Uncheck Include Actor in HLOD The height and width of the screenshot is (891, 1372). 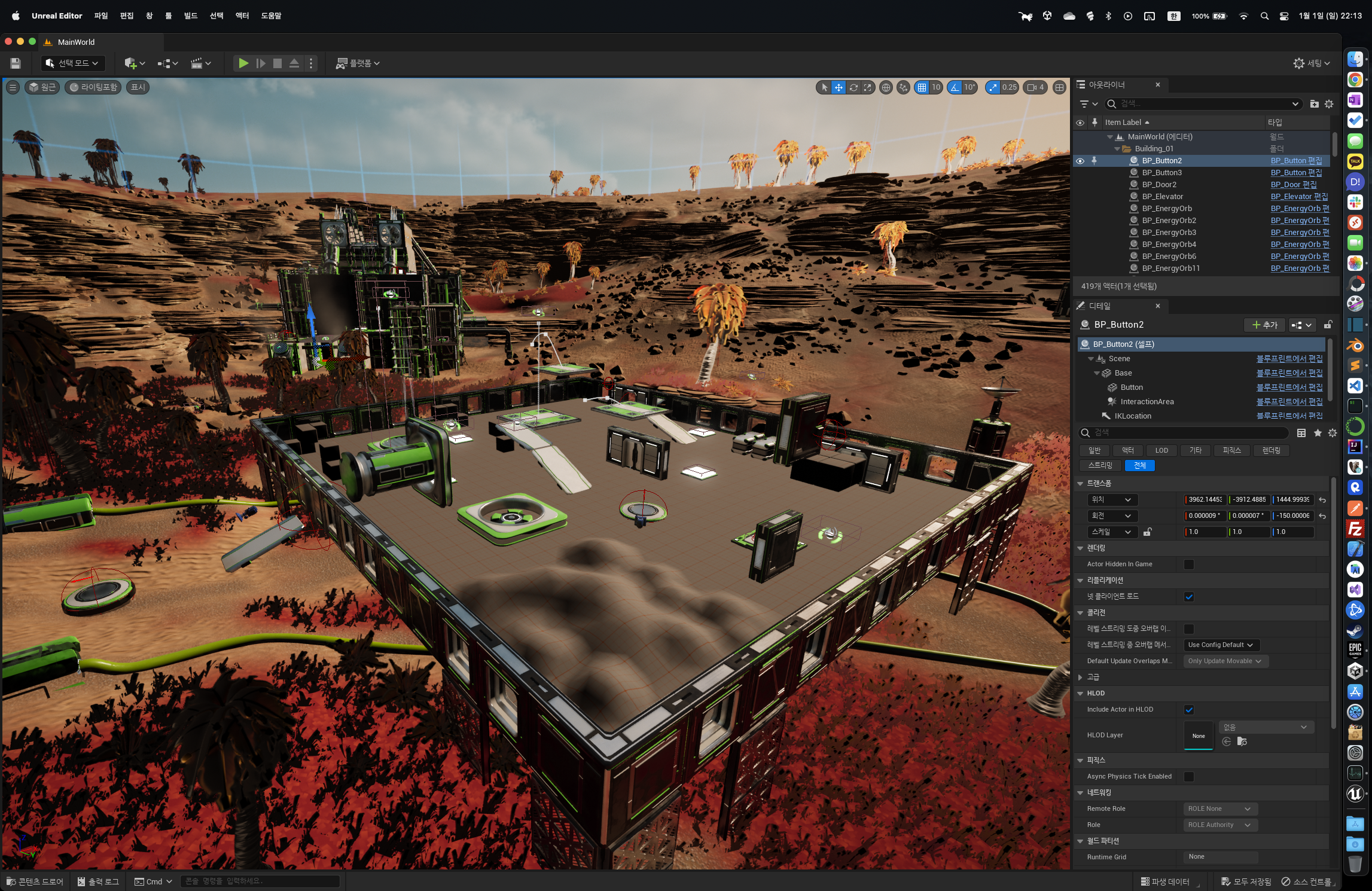click(1189, 710)
